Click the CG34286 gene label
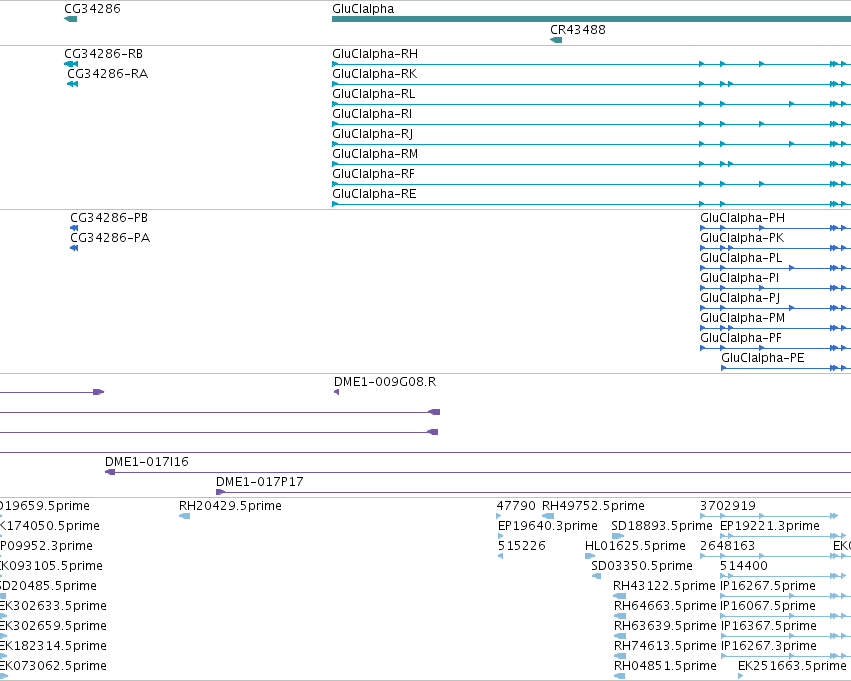This screenshot has height=681, width=851. tap(92, 9)
